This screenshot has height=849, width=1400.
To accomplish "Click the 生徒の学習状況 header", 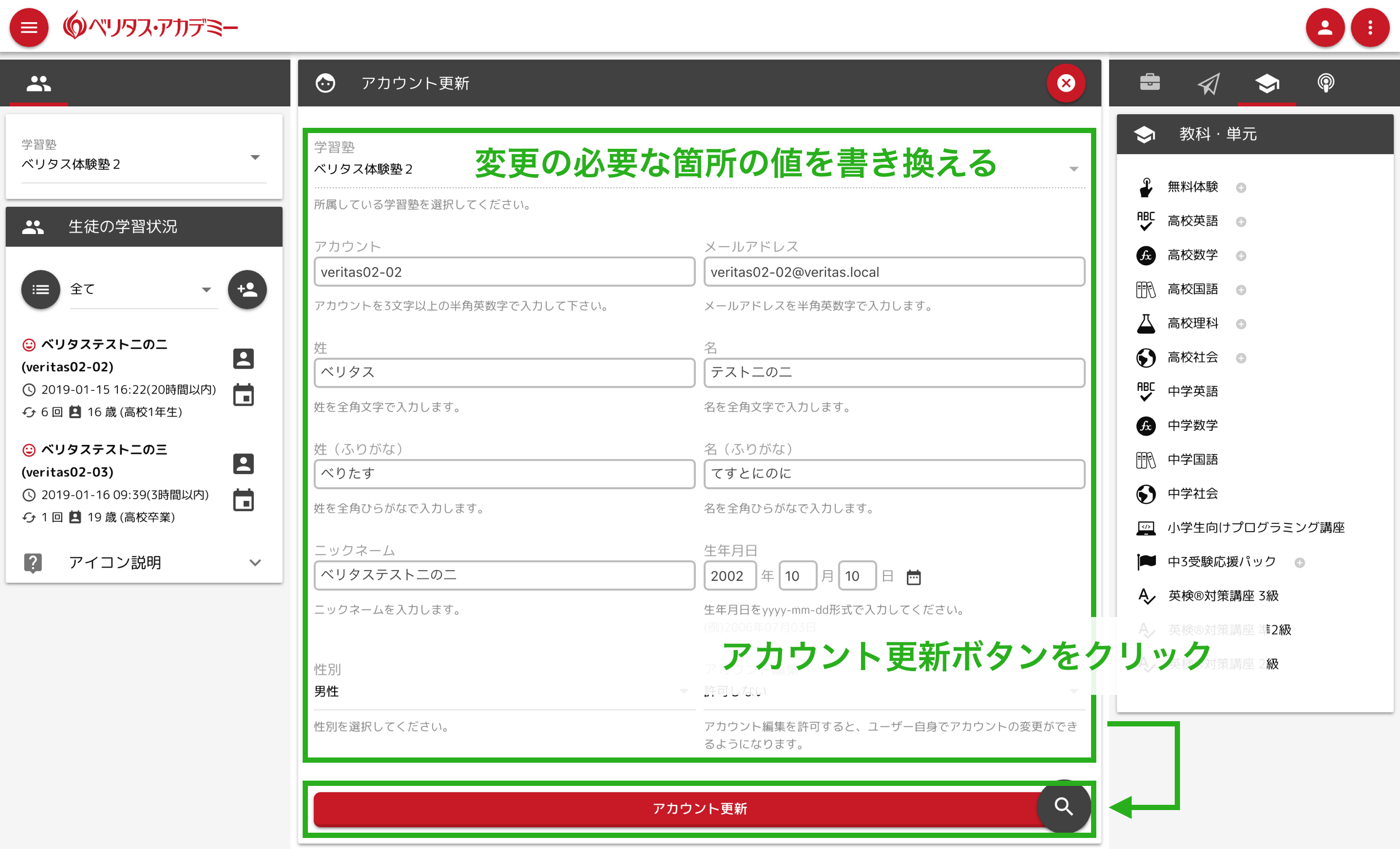I will [144, 227].
